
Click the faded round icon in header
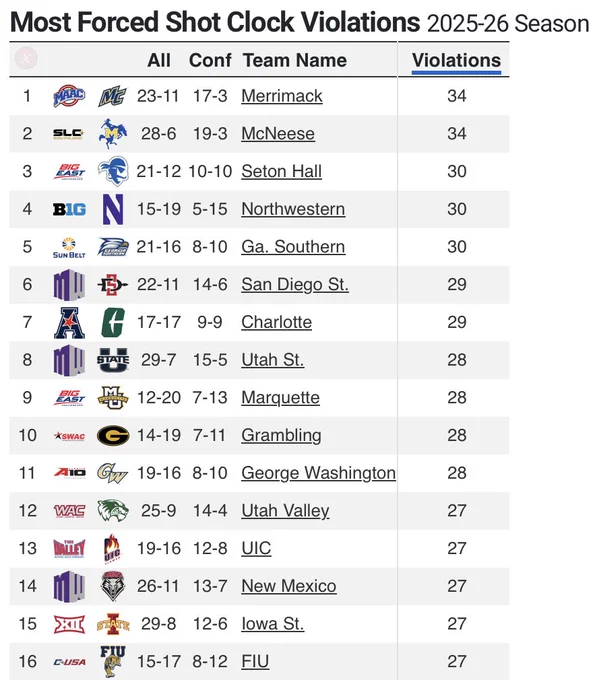[26, 58]
